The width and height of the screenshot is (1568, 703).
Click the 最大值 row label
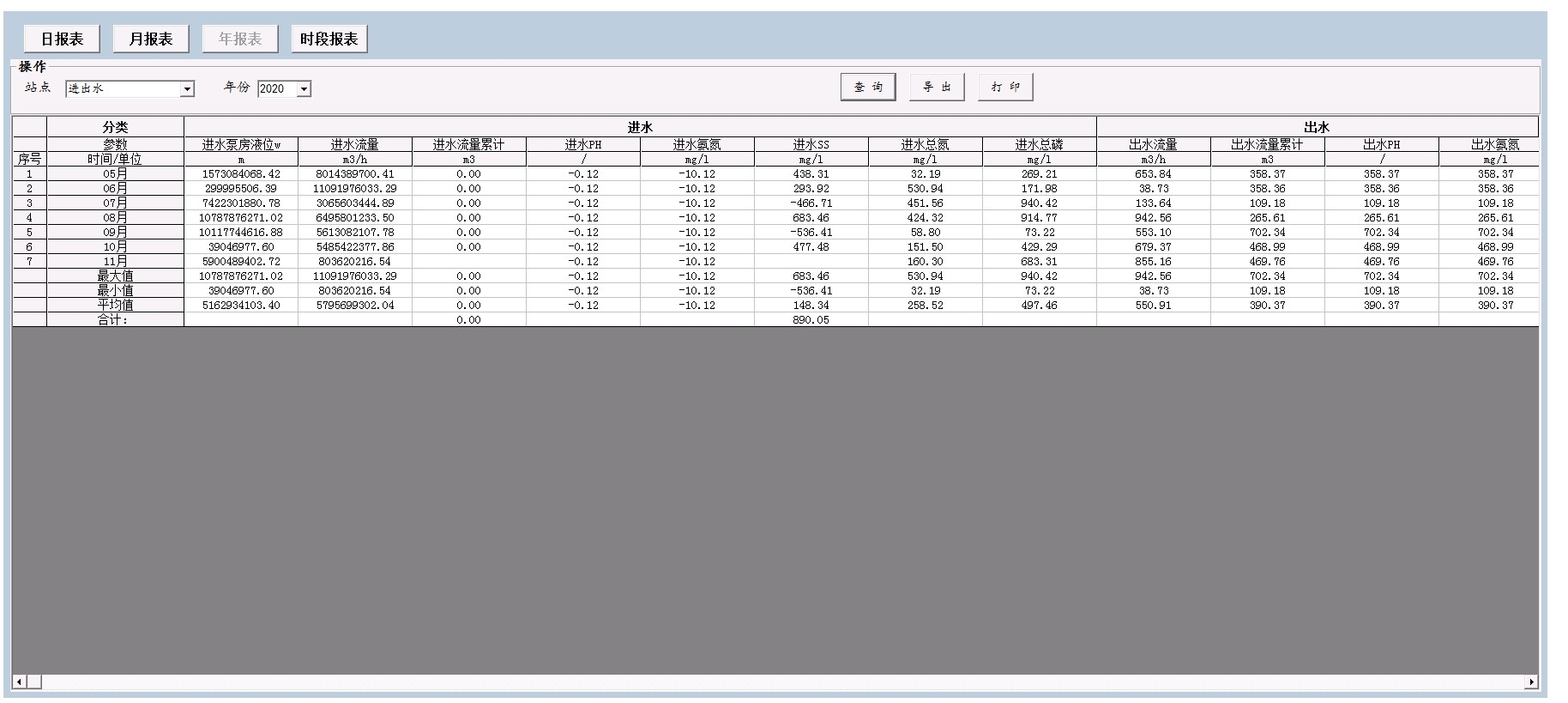pos(115,276)
